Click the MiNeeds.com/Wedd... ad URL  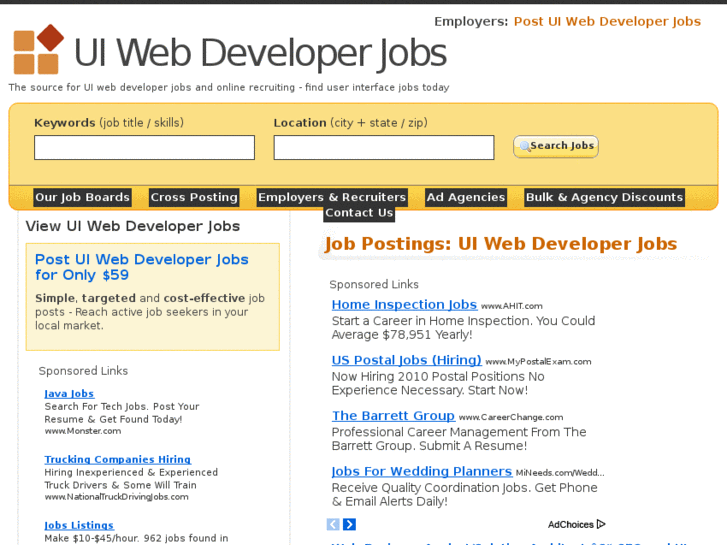coord(560,473)
